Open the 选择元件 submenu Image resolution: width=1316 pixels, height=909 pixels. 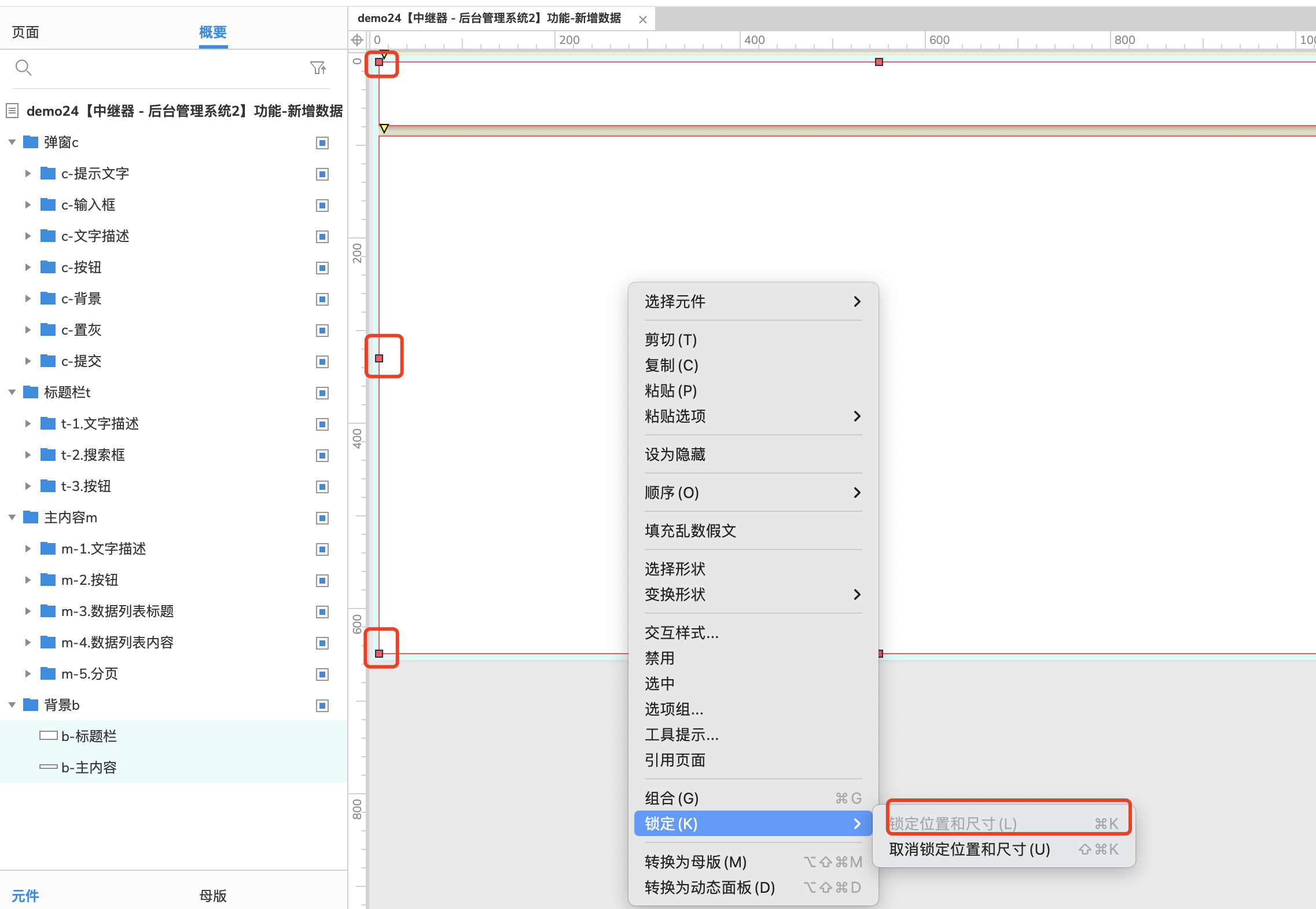point(753,302)
